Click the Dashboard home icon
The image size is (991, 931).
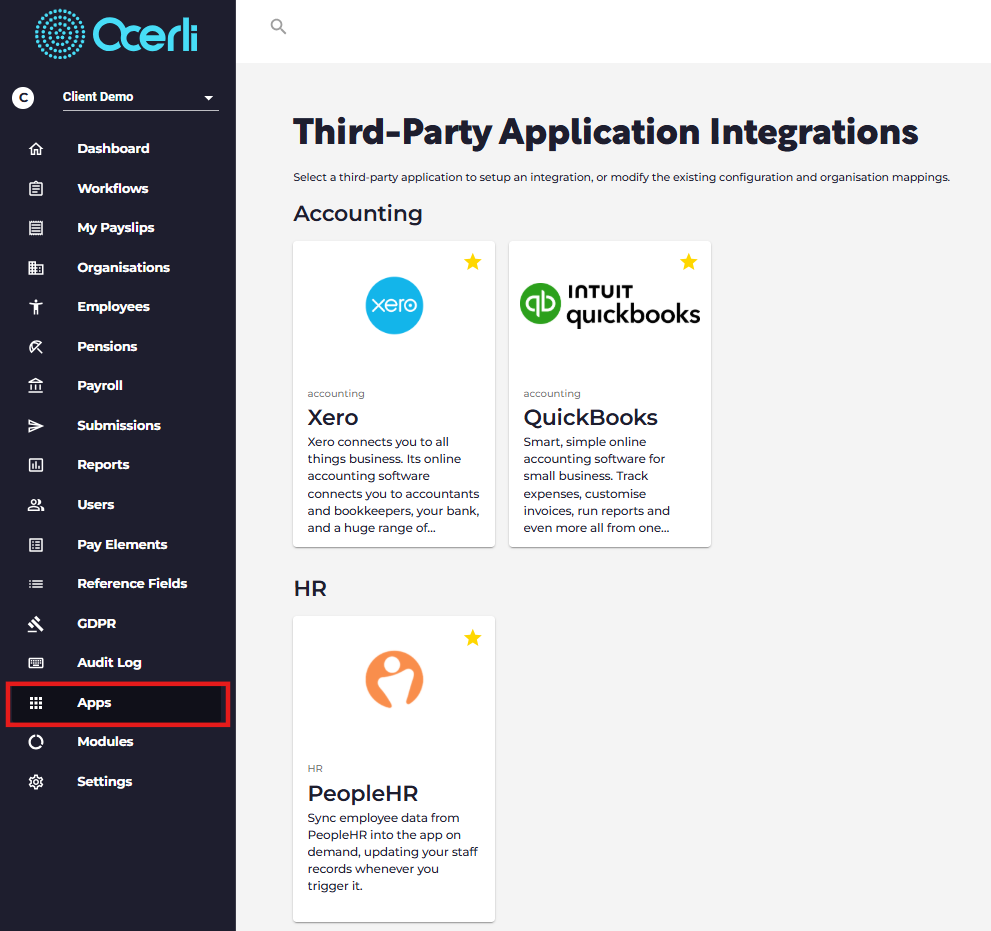tap(36, 149)
